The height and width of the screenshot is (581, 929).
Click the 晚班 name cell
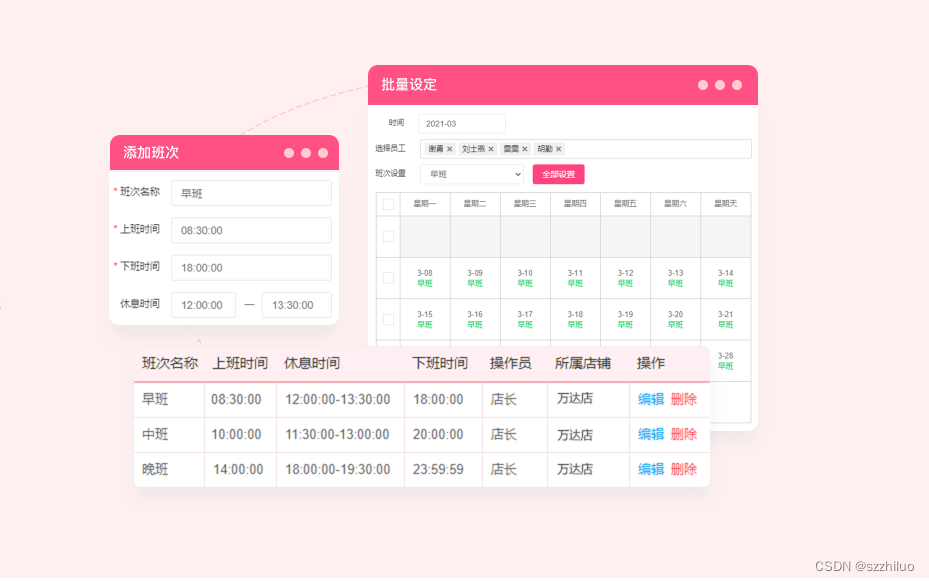tap(155, 469)
